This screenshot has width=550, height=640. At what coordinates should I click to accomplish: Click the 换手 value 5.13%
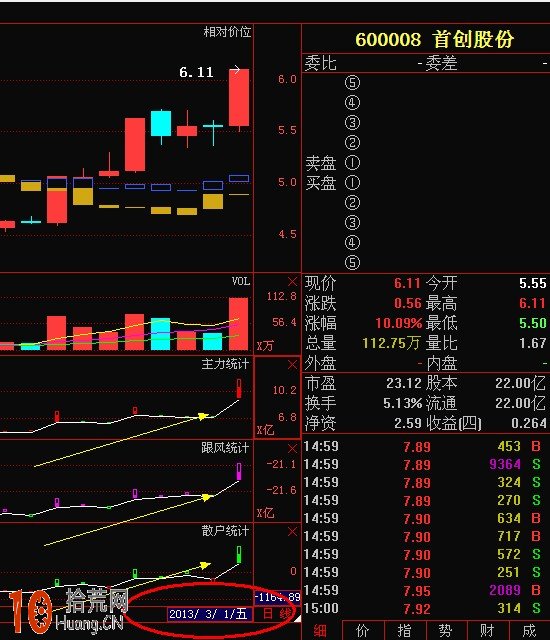pyautogui.click(x=402, y=403)
